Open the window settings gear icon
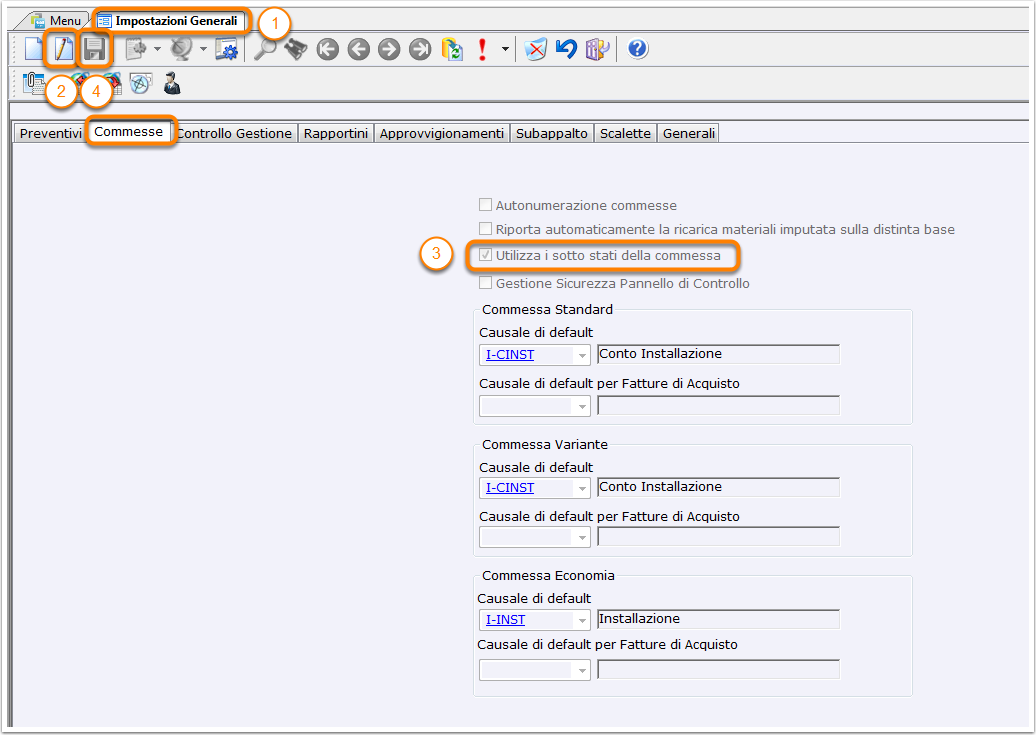This screenshot has width=1036, height=735. pos(227,50)
